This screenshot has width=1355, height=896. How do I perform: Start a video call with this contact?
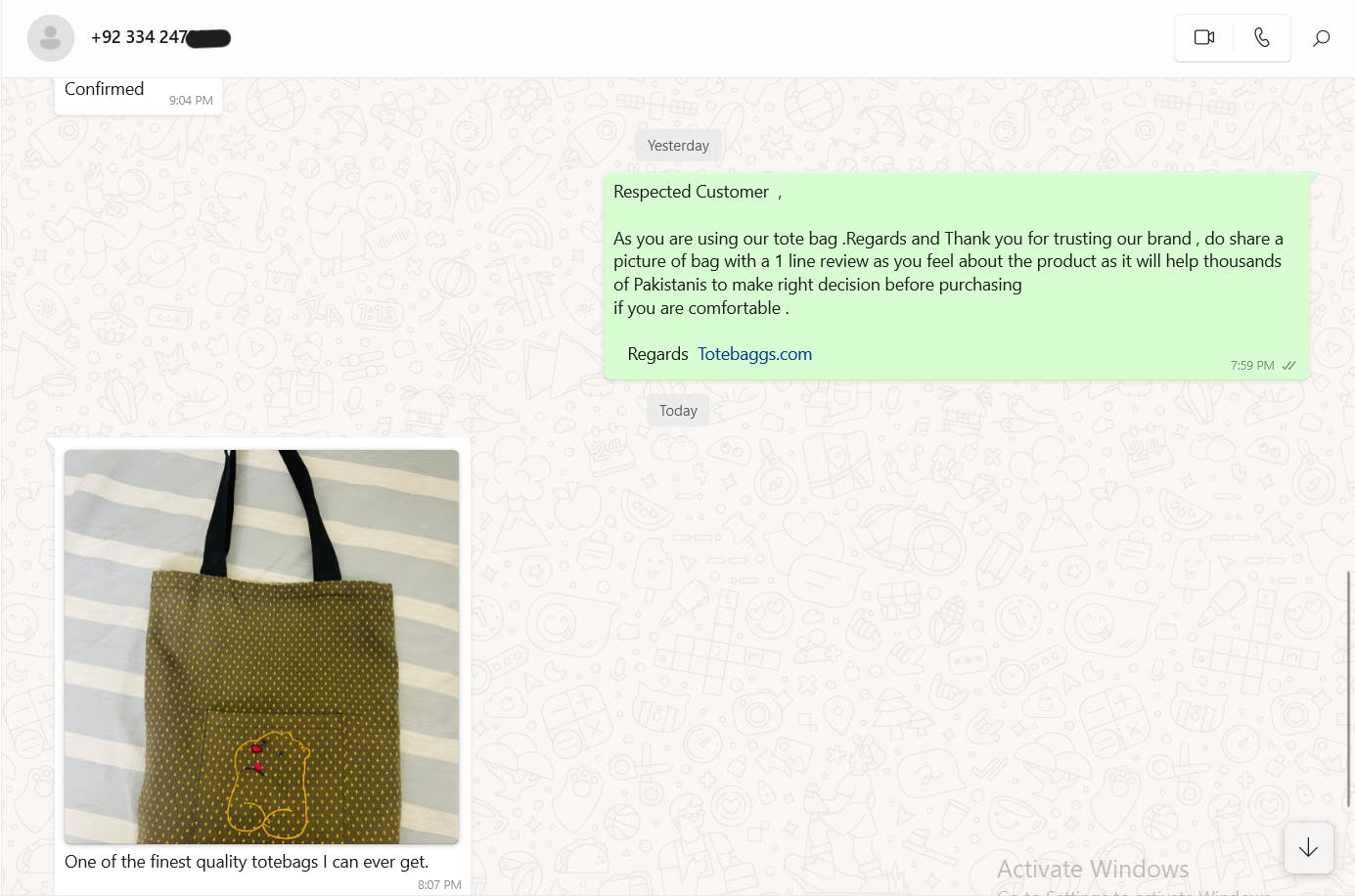coord(1203,37)
